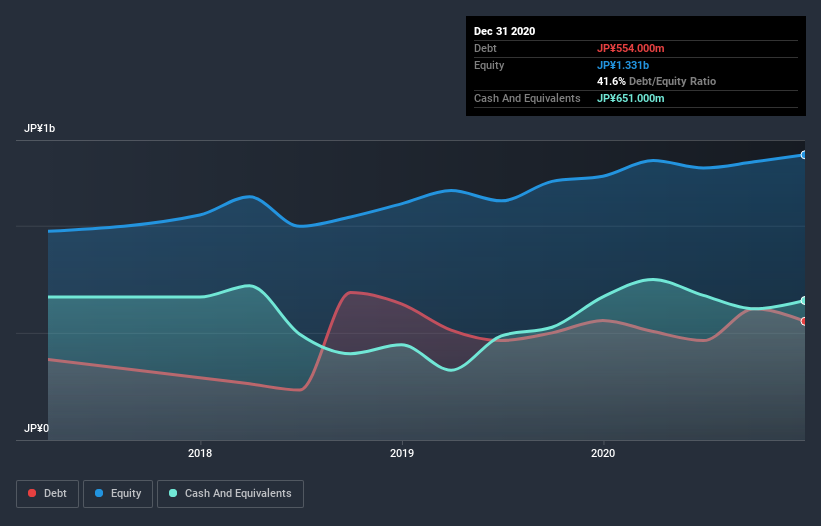Click the blue Equity legend dot
The width and height of the screenshot is (821, 526).
(99, 493)
